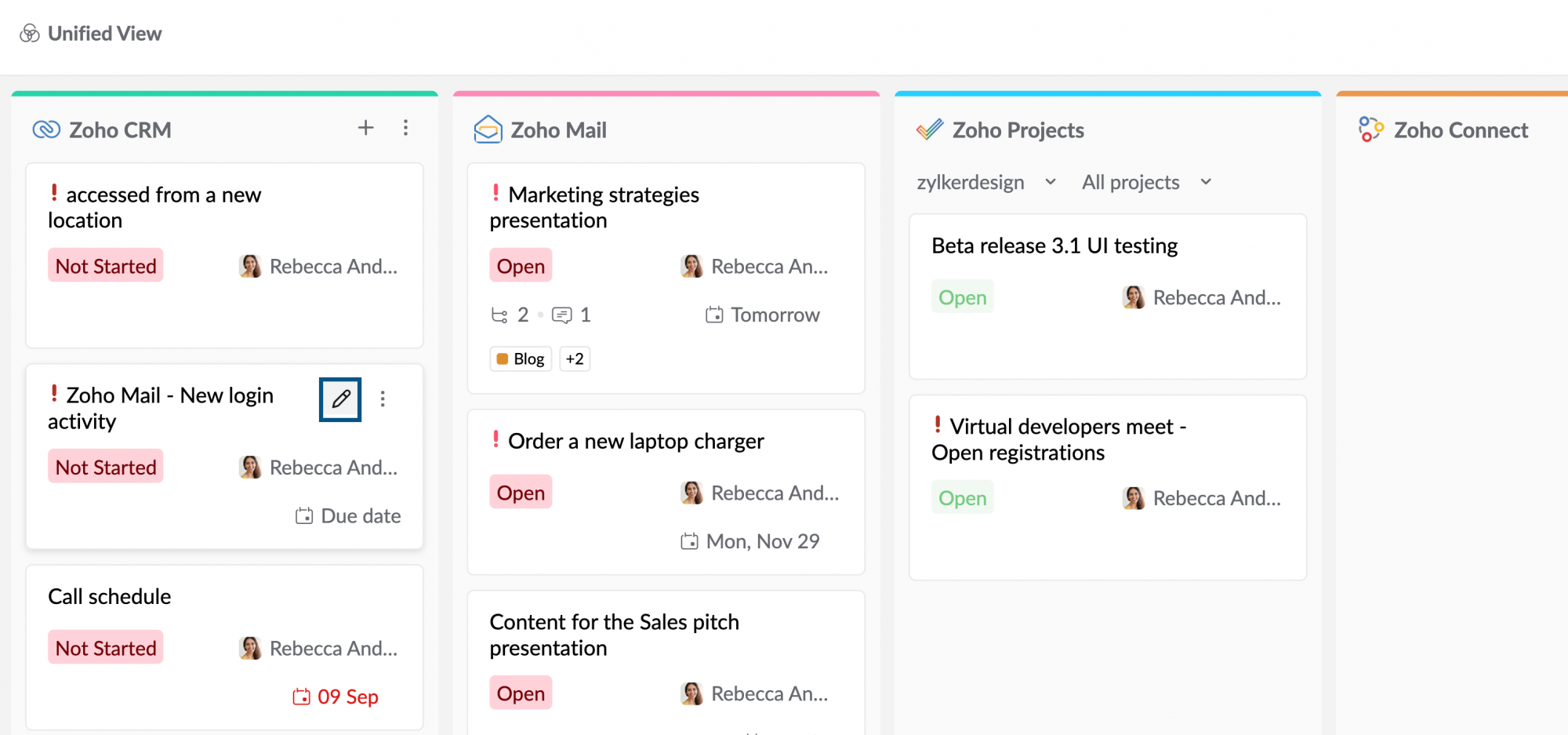Set the due date on the New login activity card
This screenshot has height=735, width=1568.
349,516
